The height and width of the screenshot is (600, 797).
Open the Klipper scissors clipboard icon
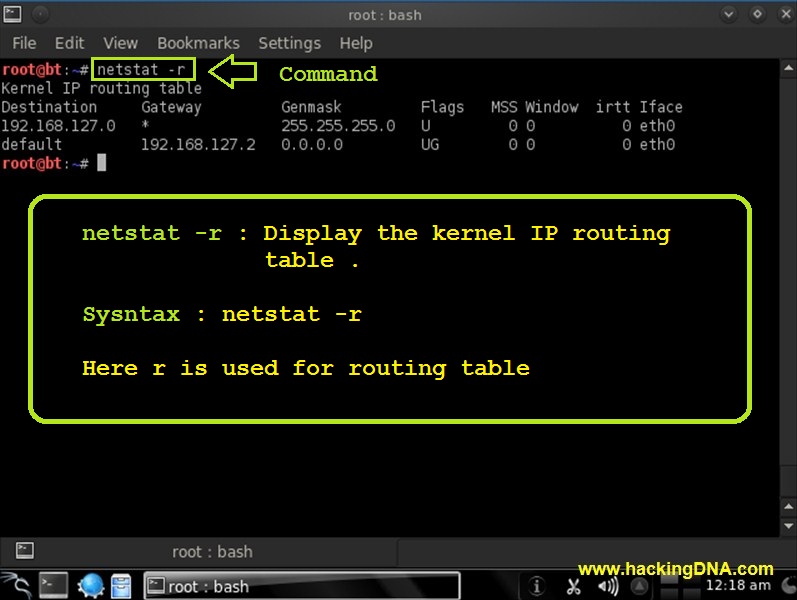click(574, 586)
